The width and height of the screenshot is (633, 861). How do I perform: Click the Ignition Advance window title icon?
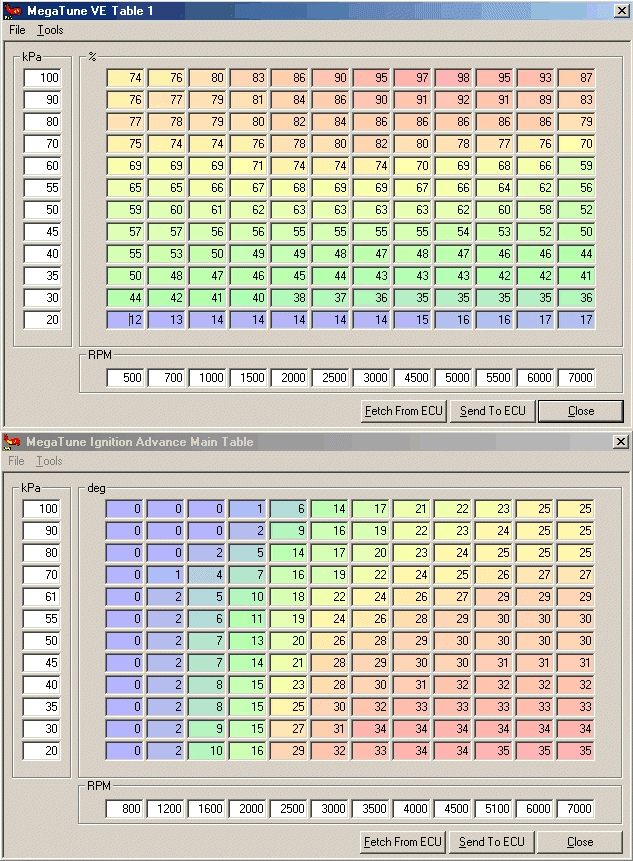pyautogui.click(x=12, y=441)
